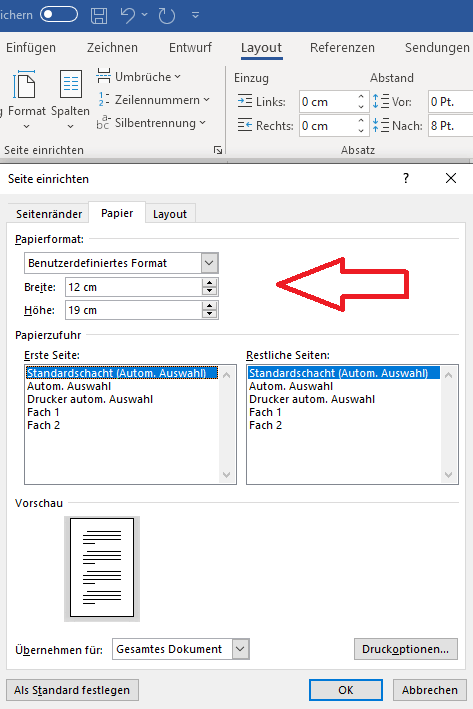The height and width of the screenshot is (709, 473).
Task: Click Als Standard festlegen button
Action: pyautogui.click(x=72, y=690)
